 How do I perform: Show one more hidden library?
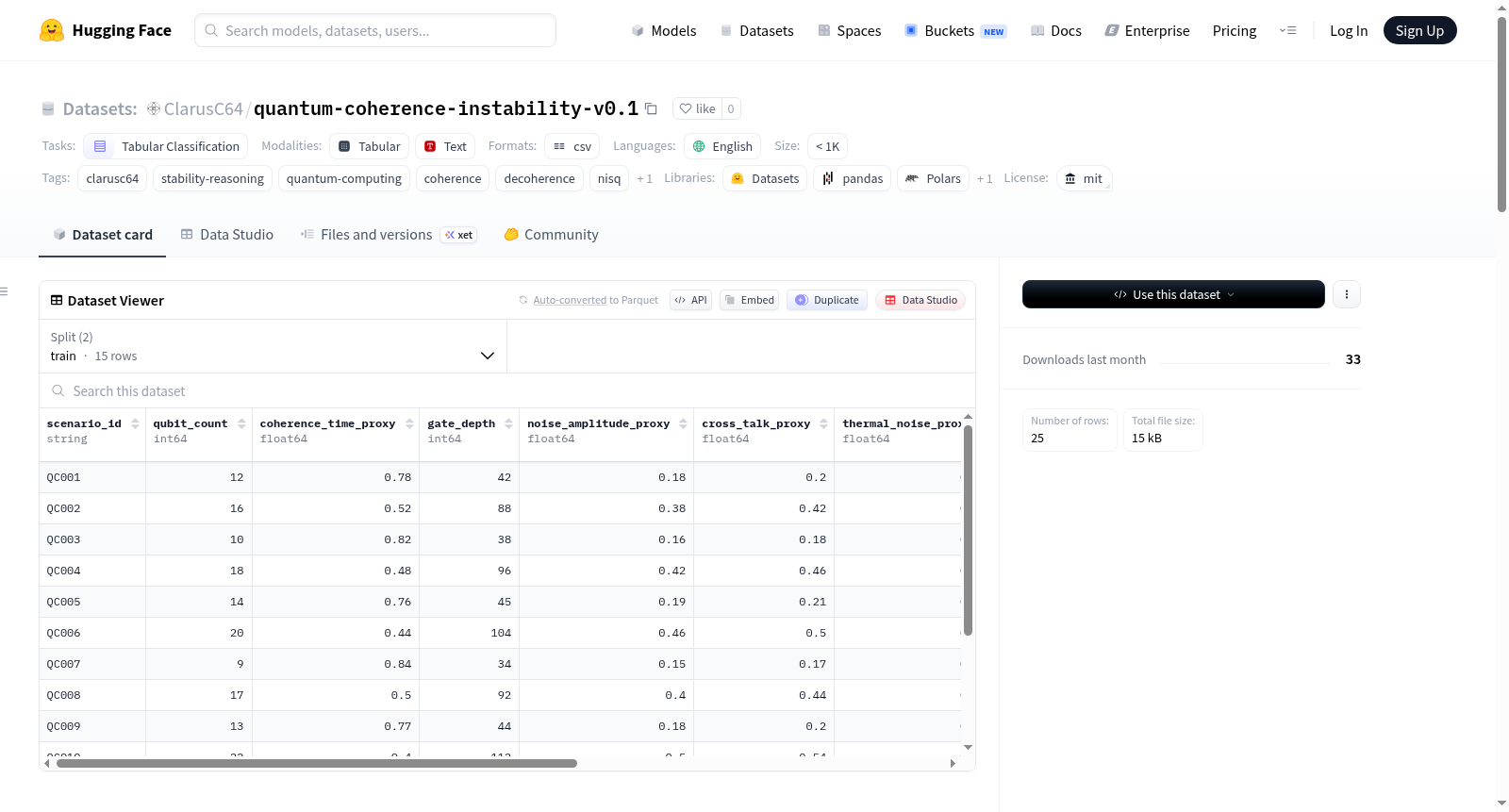[x=985, y=178]
